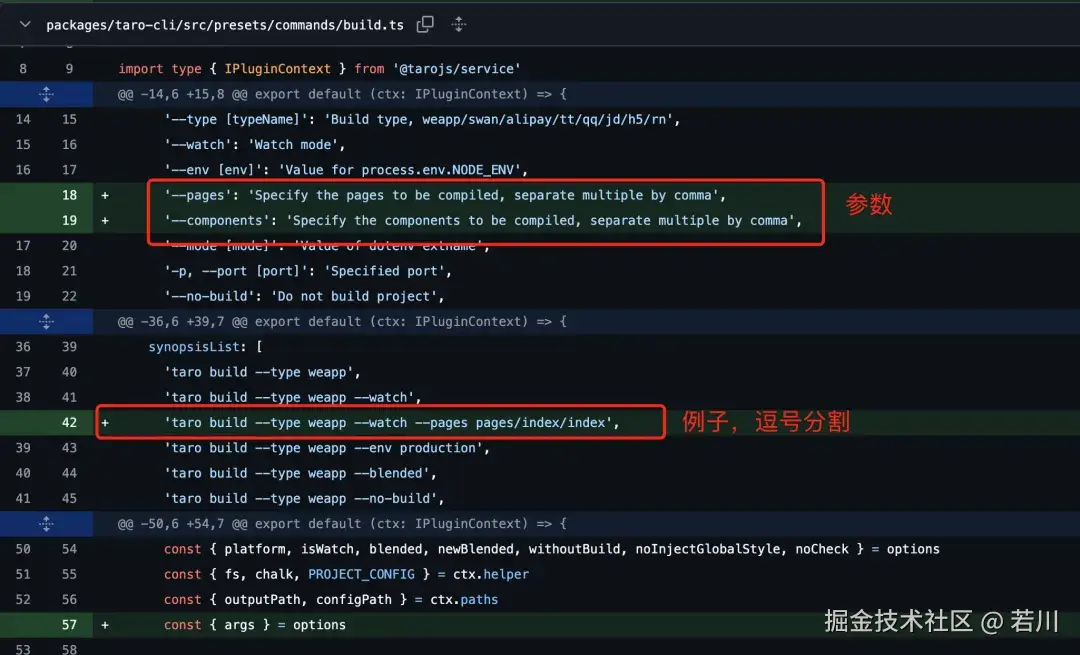The image size is (1080, 655).
Task: Copy the build.ts file path
Action: tap(424, 24)
